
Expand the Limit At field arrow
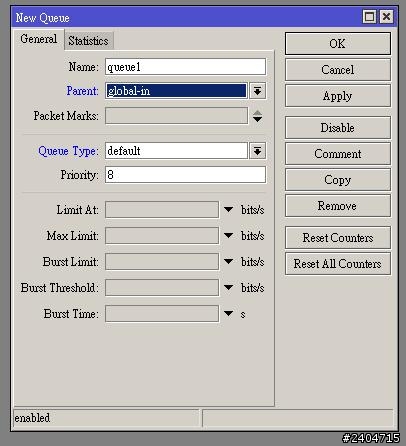(x=229, y=210)
